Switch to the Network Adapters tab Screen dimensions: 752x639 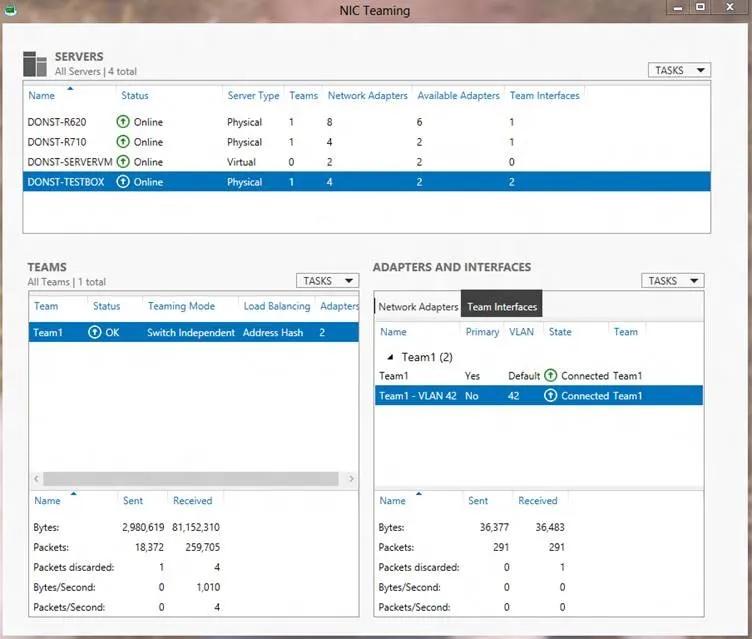[x=418, y=307]
